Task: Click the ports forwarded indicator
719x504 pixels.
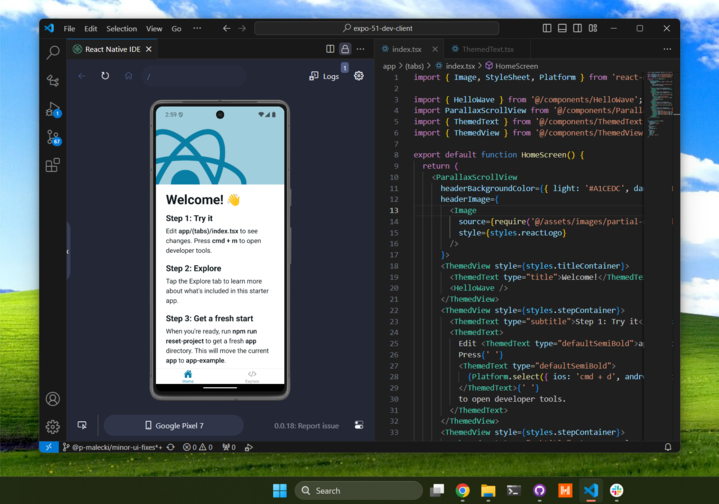Action: click(229, 447)
